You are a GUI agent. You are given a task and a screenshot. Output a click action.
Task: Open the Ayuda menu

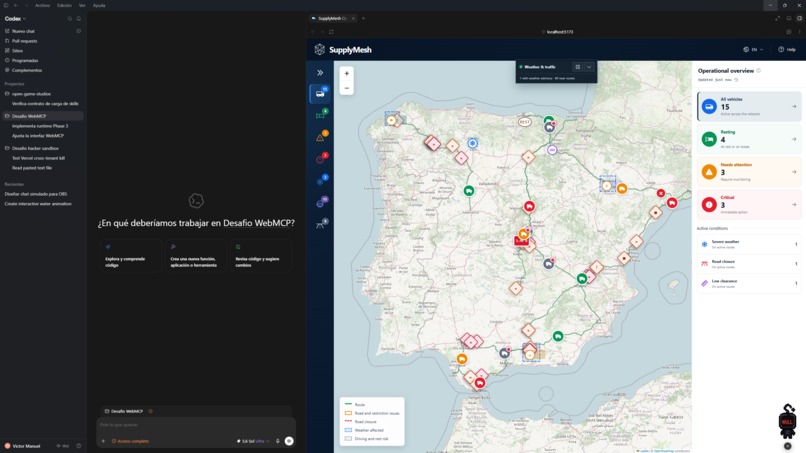pos(99,5)
